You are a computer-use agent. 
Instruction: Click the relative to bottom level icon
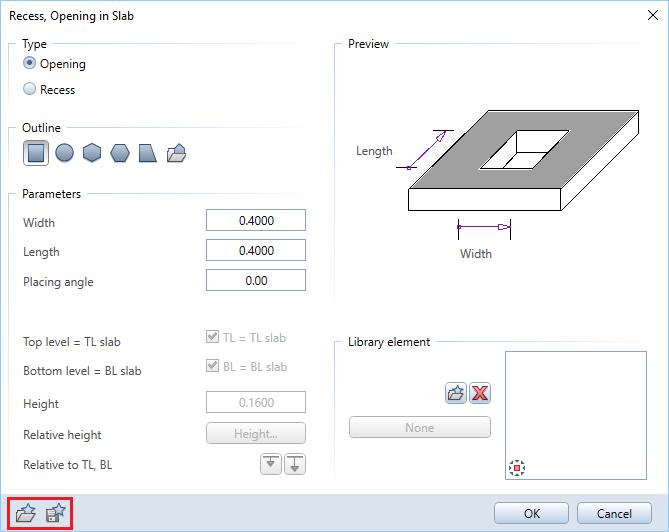pyautogui.click(x=295, y=464)
